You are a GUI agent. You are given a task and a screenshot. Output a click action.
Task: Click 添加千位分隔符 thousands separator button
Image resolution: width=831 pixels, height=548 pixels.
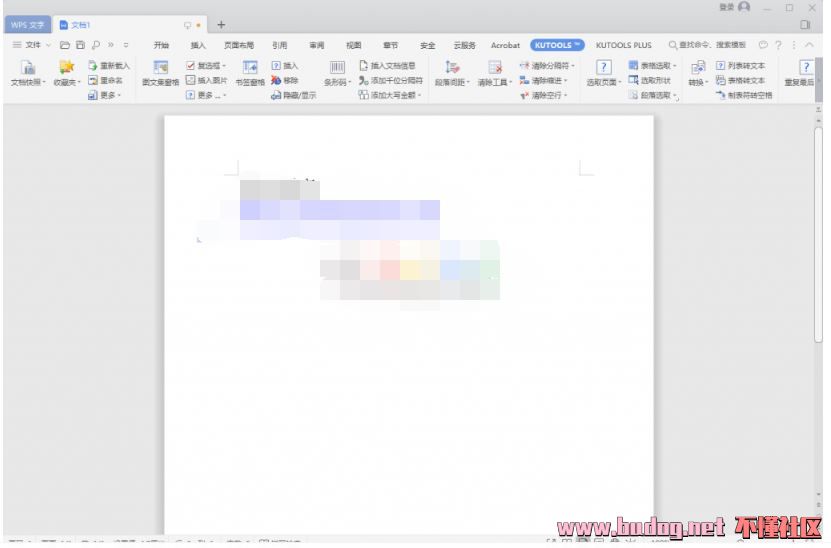[391, 81]
